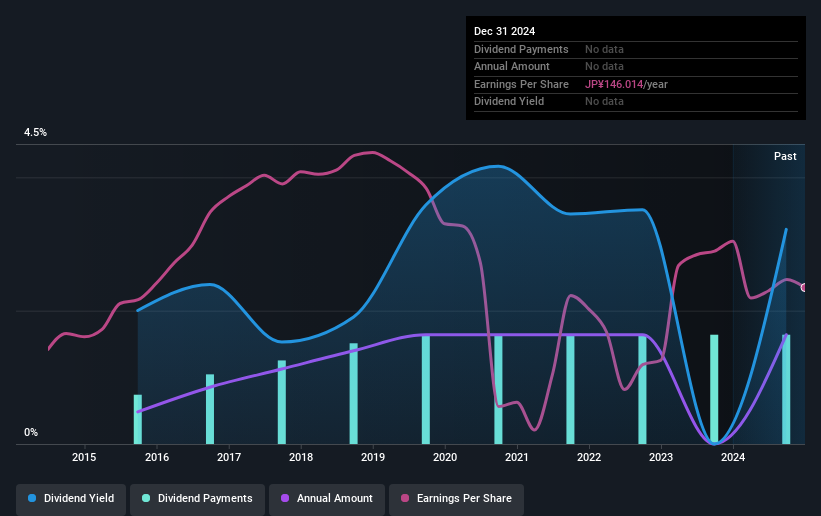Viewport: 821px width, 516px height.
Task: Click the 2024 x-axis label
Action: coord(733,457)
